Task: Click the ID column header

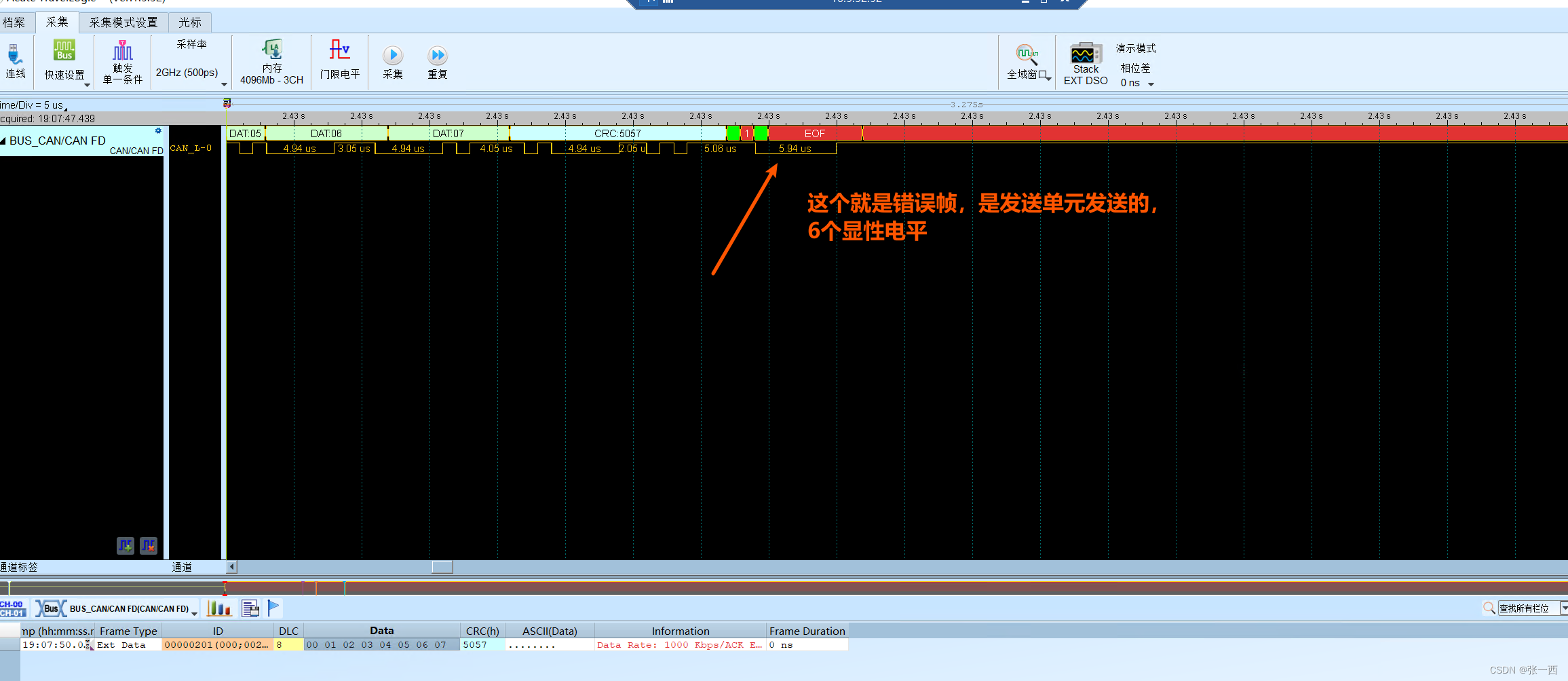Action: (x=218, y=631)
